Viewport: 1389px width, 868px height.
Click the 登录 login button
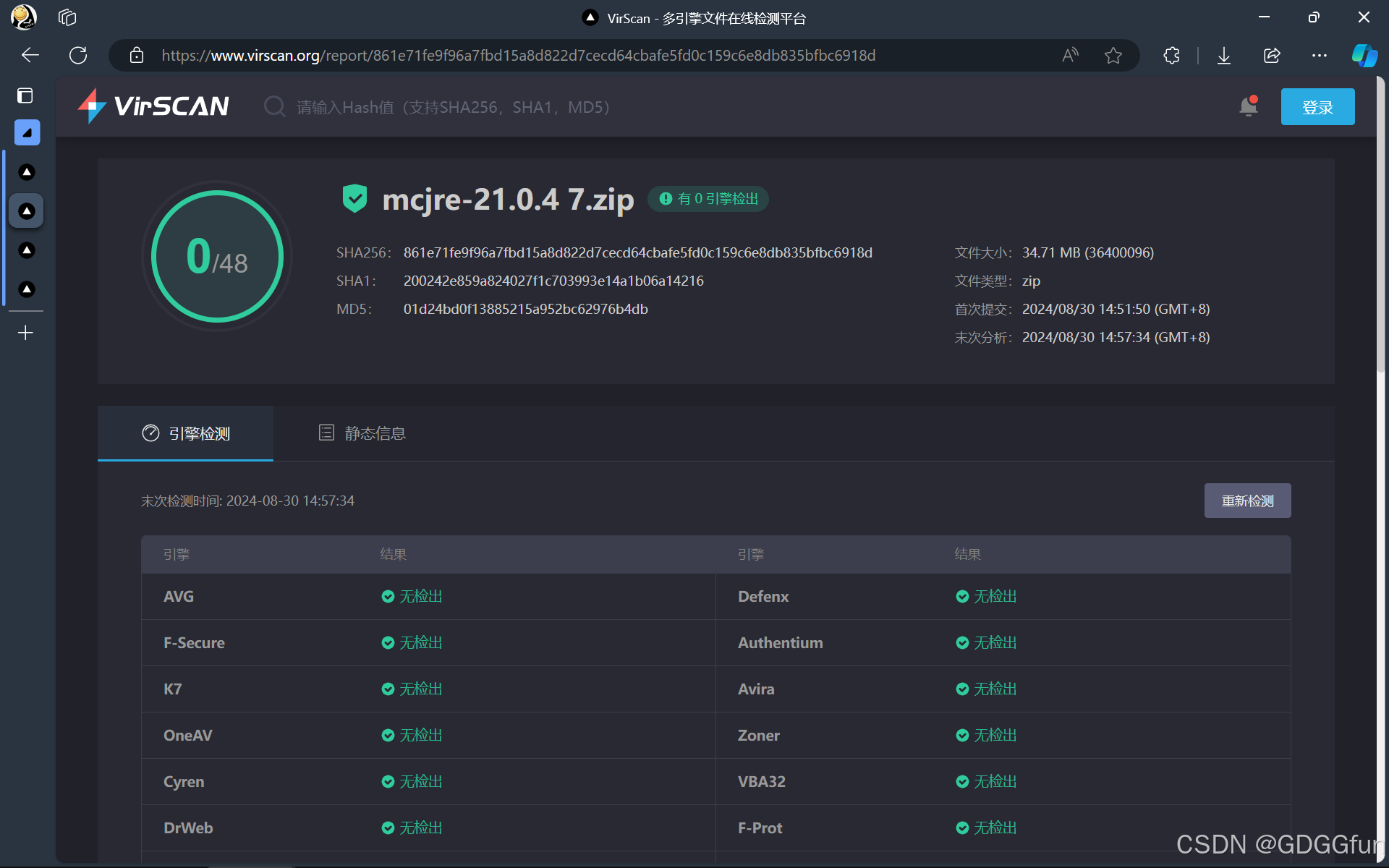pos(1317,107)
